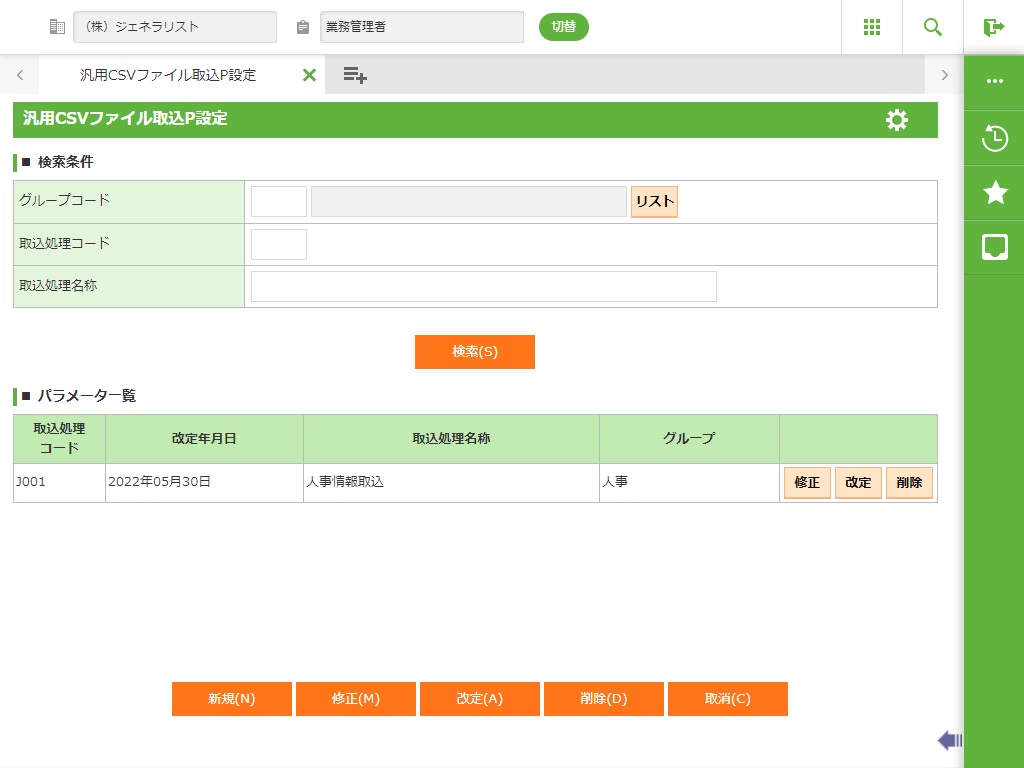Click the search magnifier icon in header
The height and width of the screenshot is (768, 1024).
933,27
